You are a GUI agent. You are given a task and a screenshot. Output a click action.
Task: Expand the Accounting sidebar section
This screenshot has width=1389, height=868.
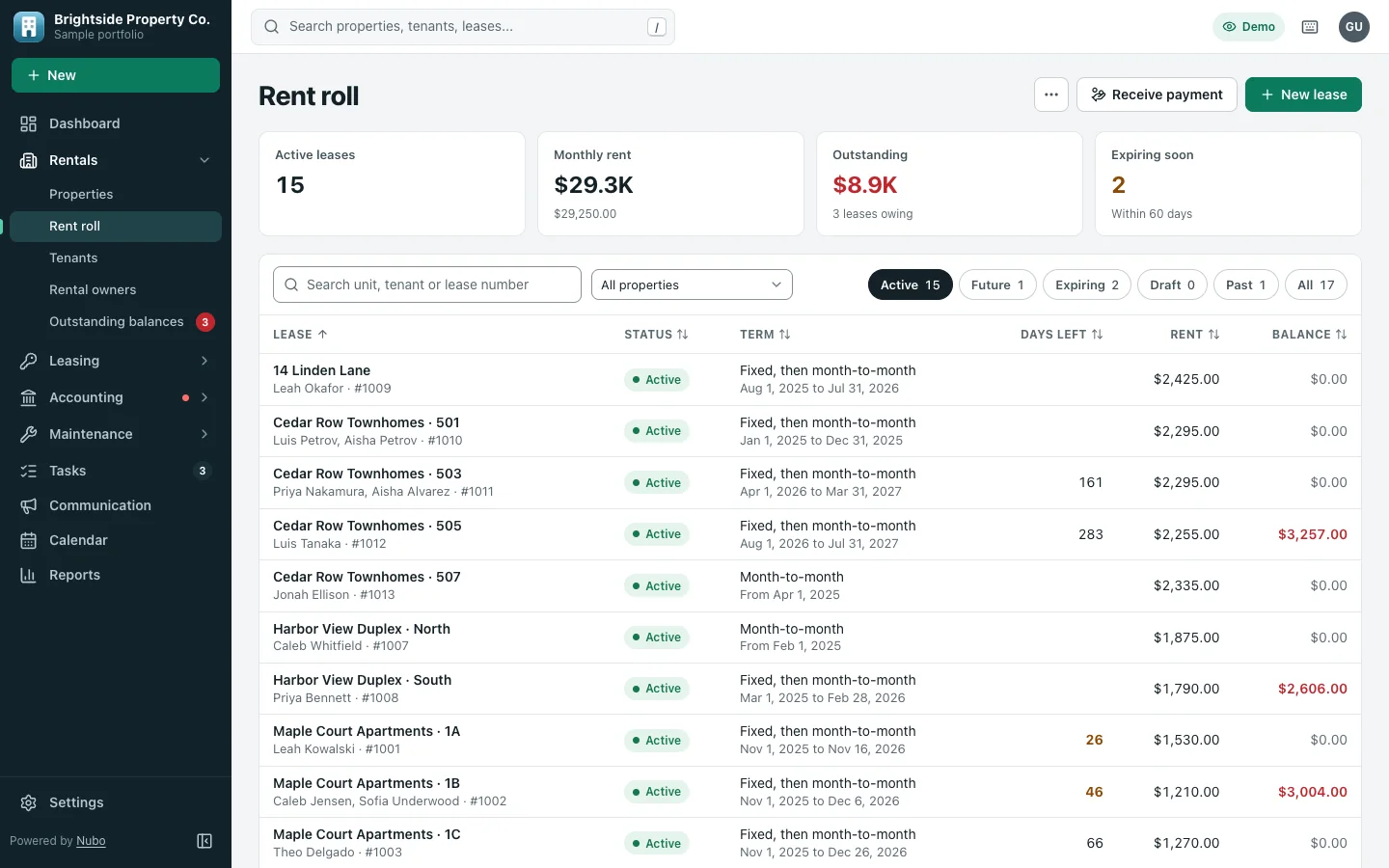[x=116, y=397]
